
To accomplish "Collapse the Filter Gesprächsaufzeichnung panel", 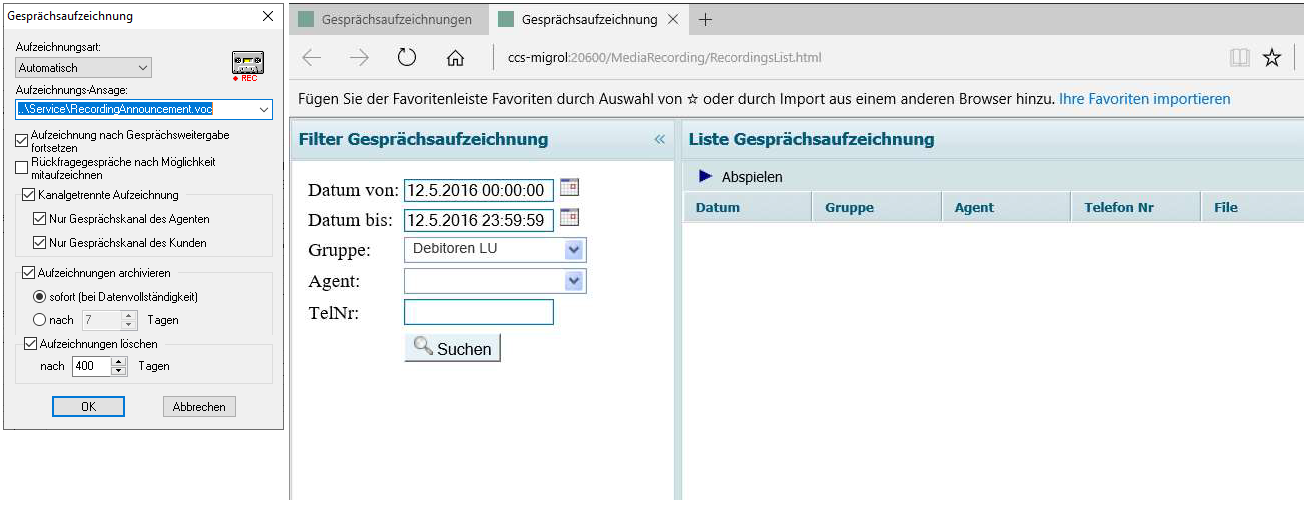I will pos(659,139).
